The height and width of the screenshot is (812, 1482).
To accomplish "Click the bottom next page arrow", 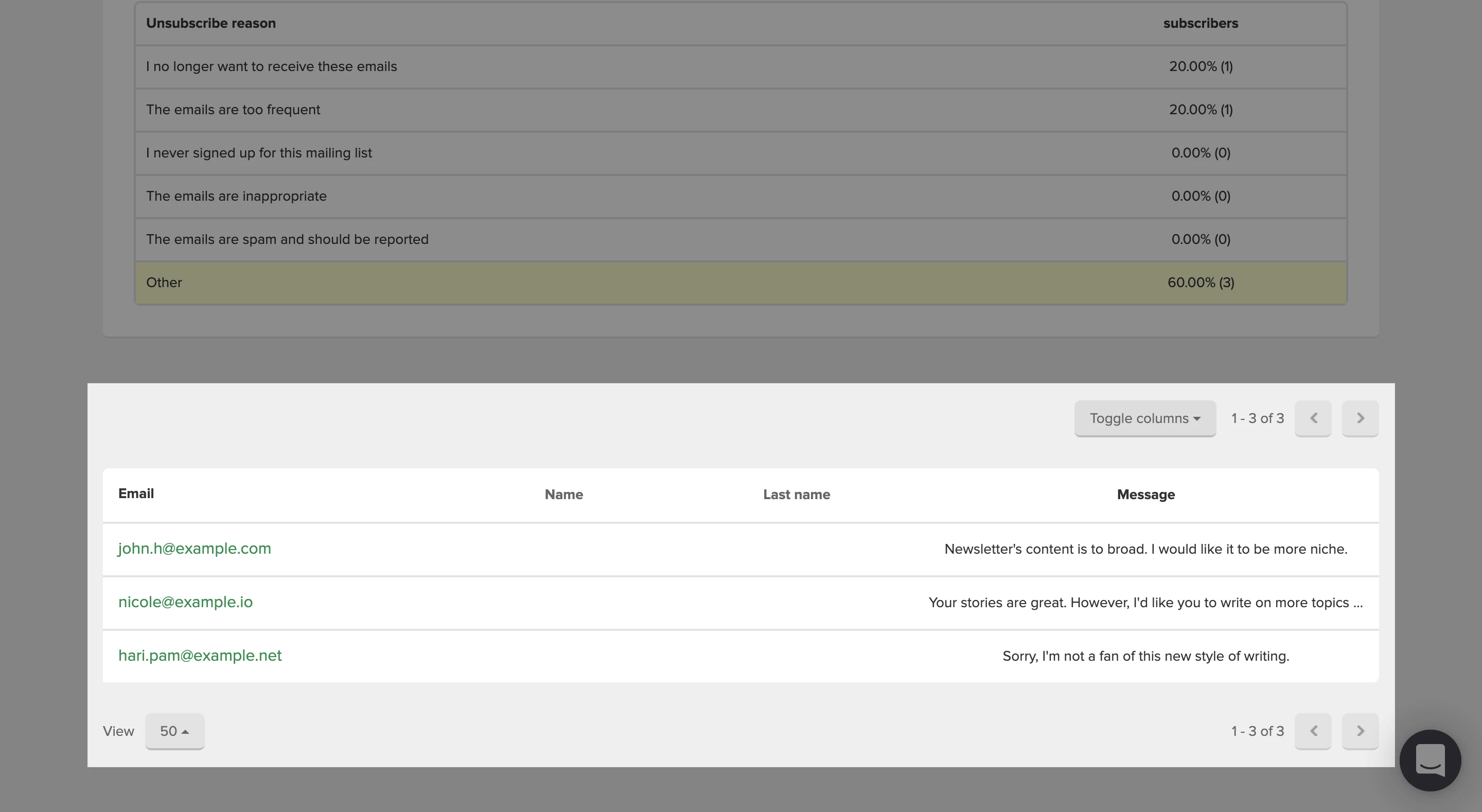I will coord(1360,731).
